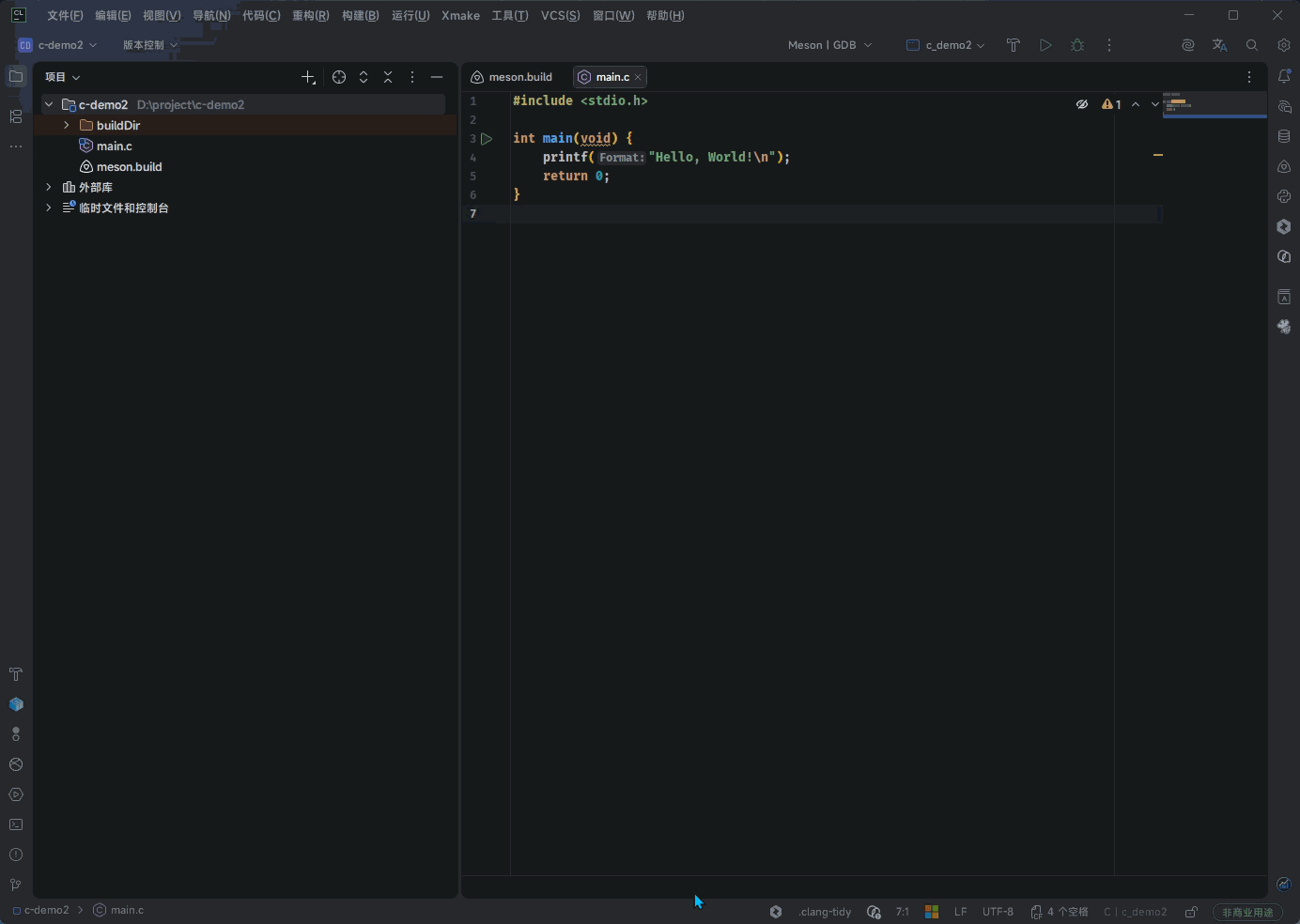1300x924 pixels.
Task: Open the Notifications bell icon
Action: tap(1284, 77)
